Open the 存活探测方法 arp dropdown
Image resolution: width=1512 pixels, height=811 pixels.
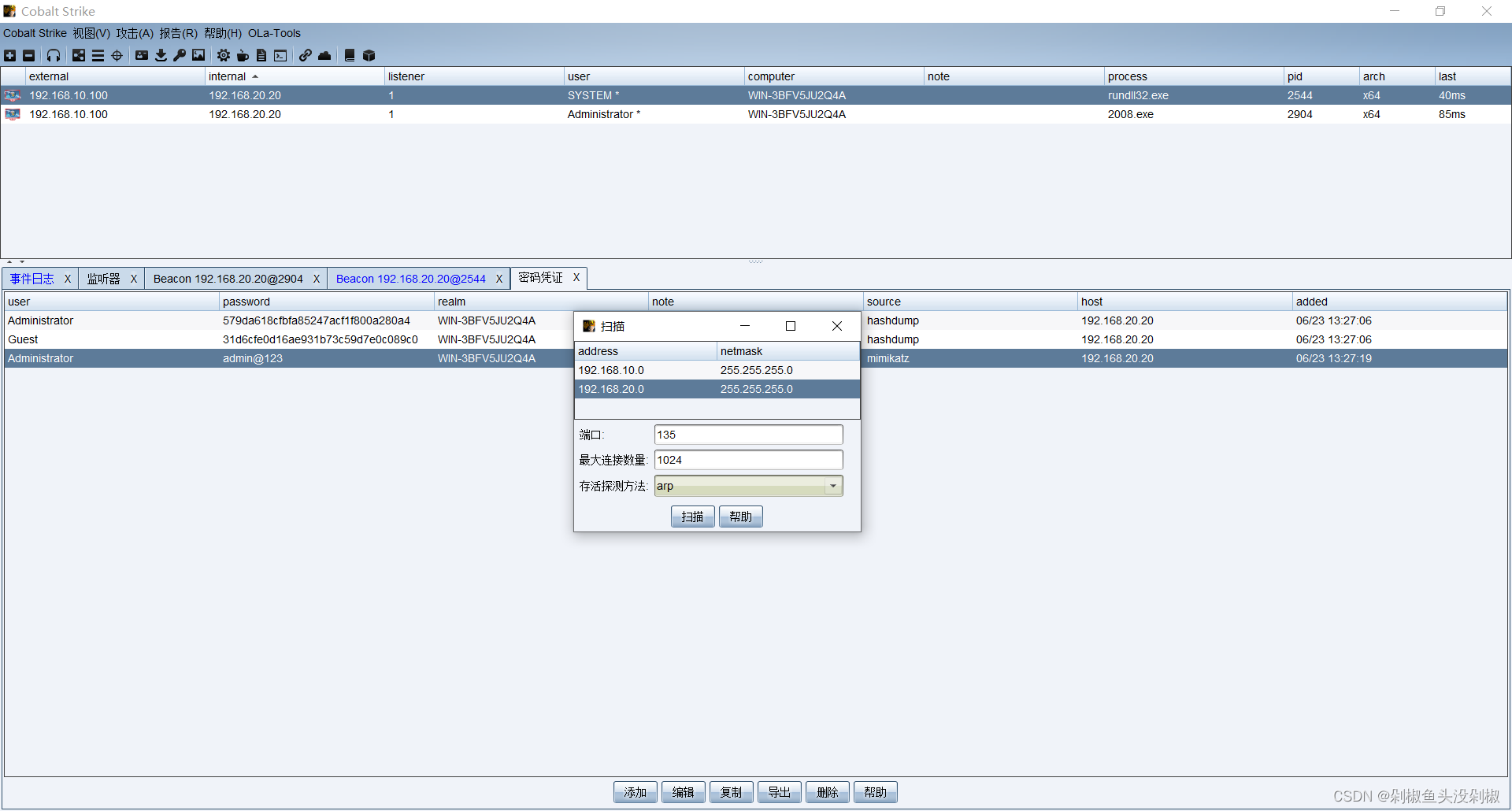pos(748,486)
